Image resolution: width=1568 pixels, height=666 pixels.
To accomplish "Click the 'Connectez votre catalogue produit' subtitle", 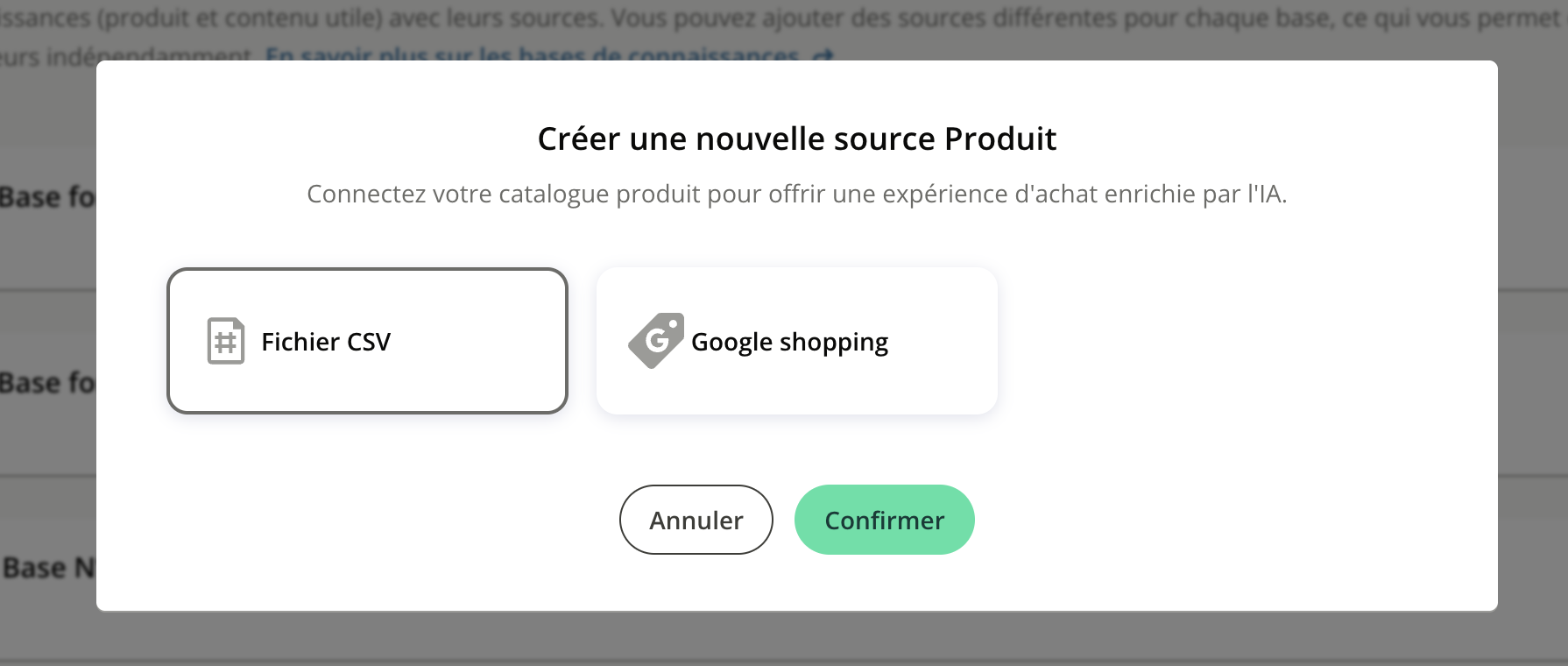I will point(796,194).
